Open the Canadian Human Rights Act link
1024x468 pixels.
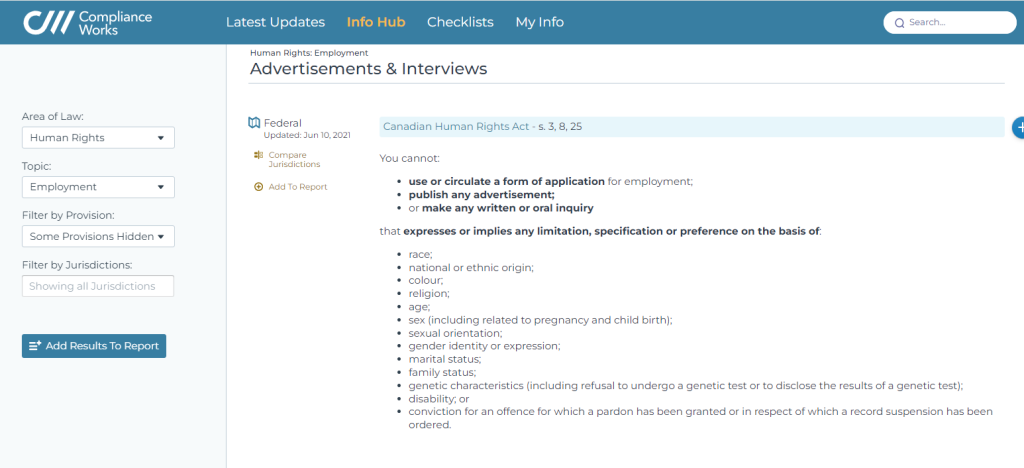456,127
